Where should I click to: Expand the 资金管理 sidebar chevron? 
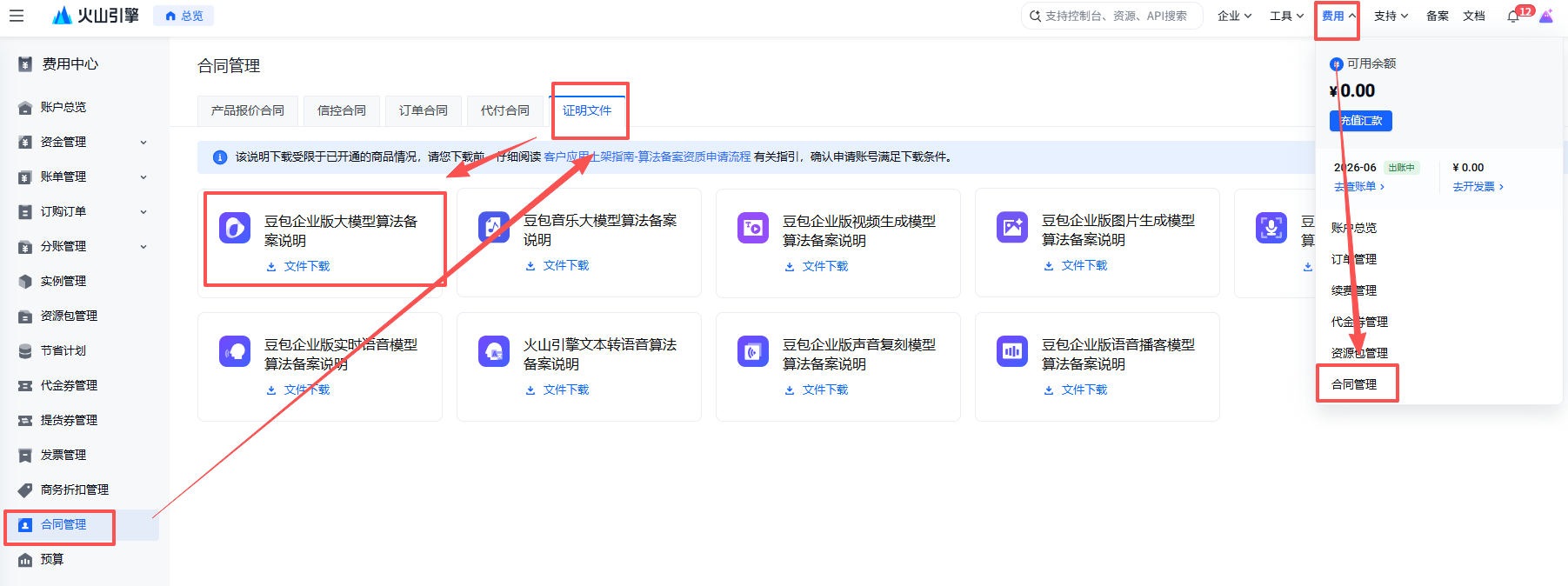tap(143, 142)
